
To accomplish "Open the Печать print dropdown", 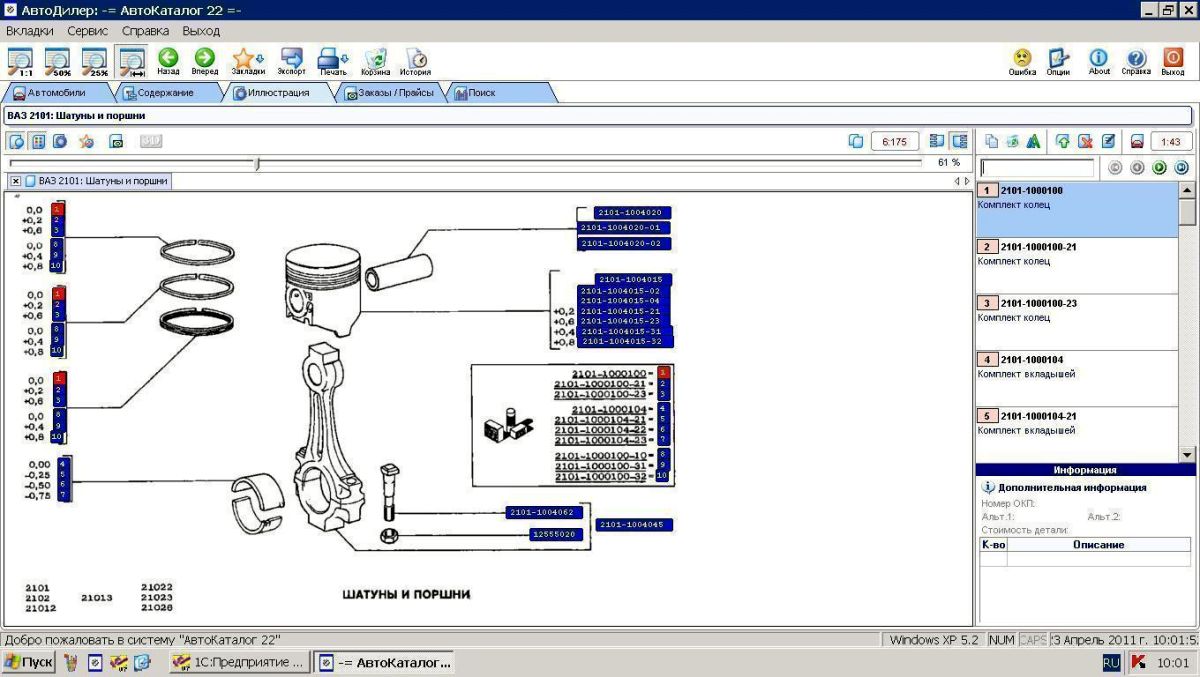I will 333,62.
